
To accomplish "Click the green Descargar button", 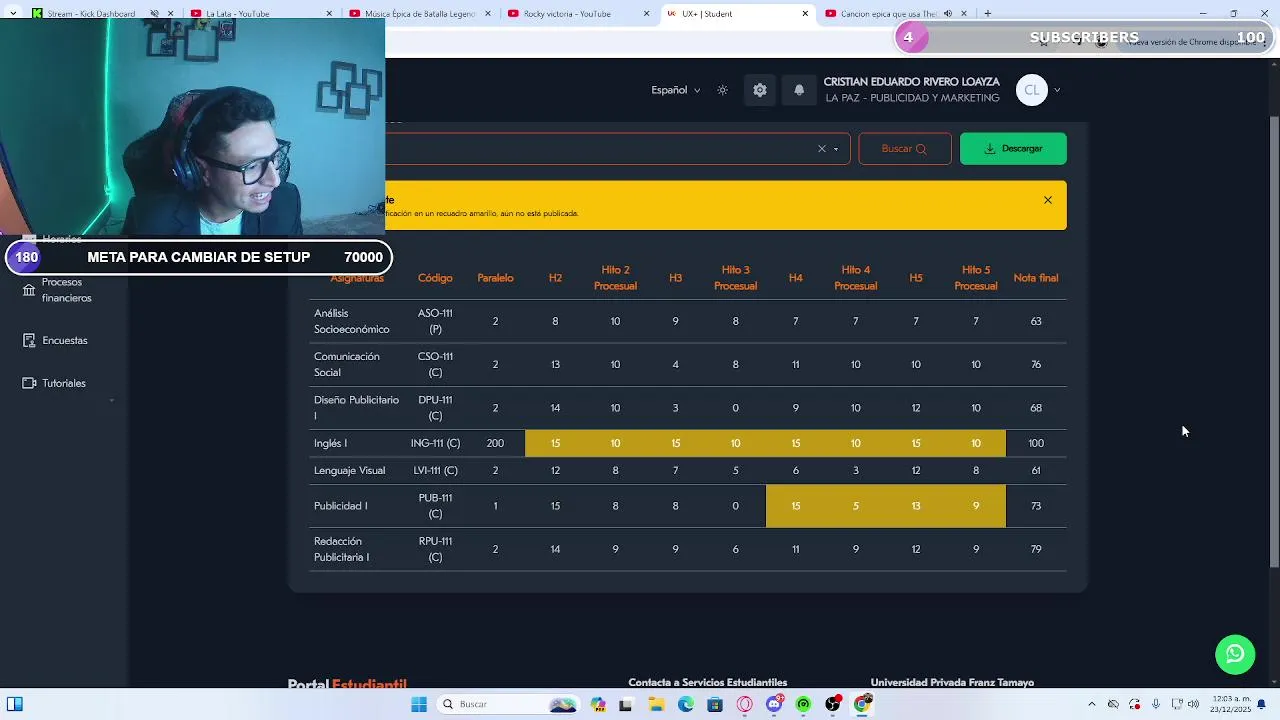I will (x=1013, y=149).
